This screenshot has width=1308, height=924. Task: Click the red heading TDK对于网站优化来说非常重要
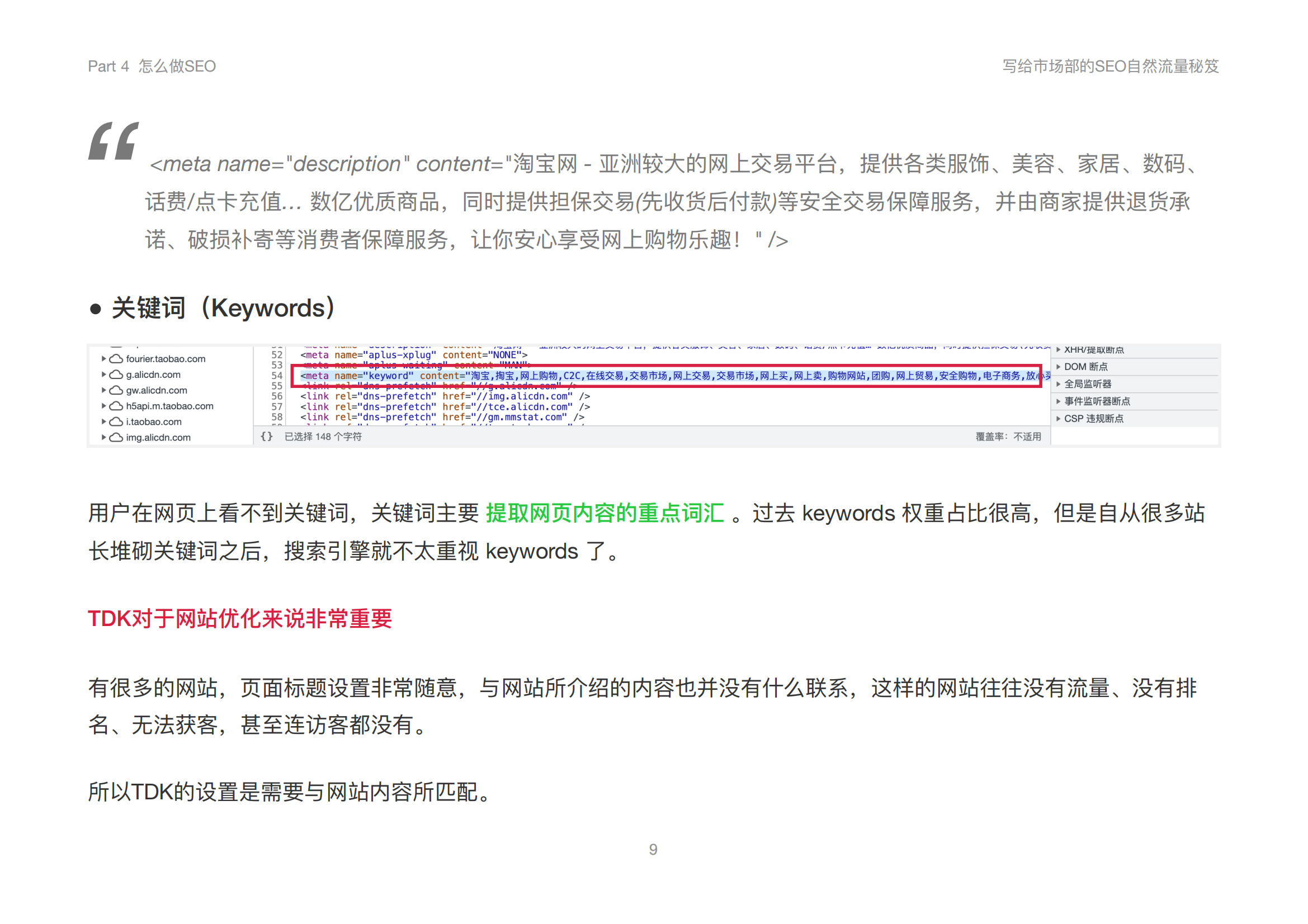pyautogui.click(x=240, y=618)
